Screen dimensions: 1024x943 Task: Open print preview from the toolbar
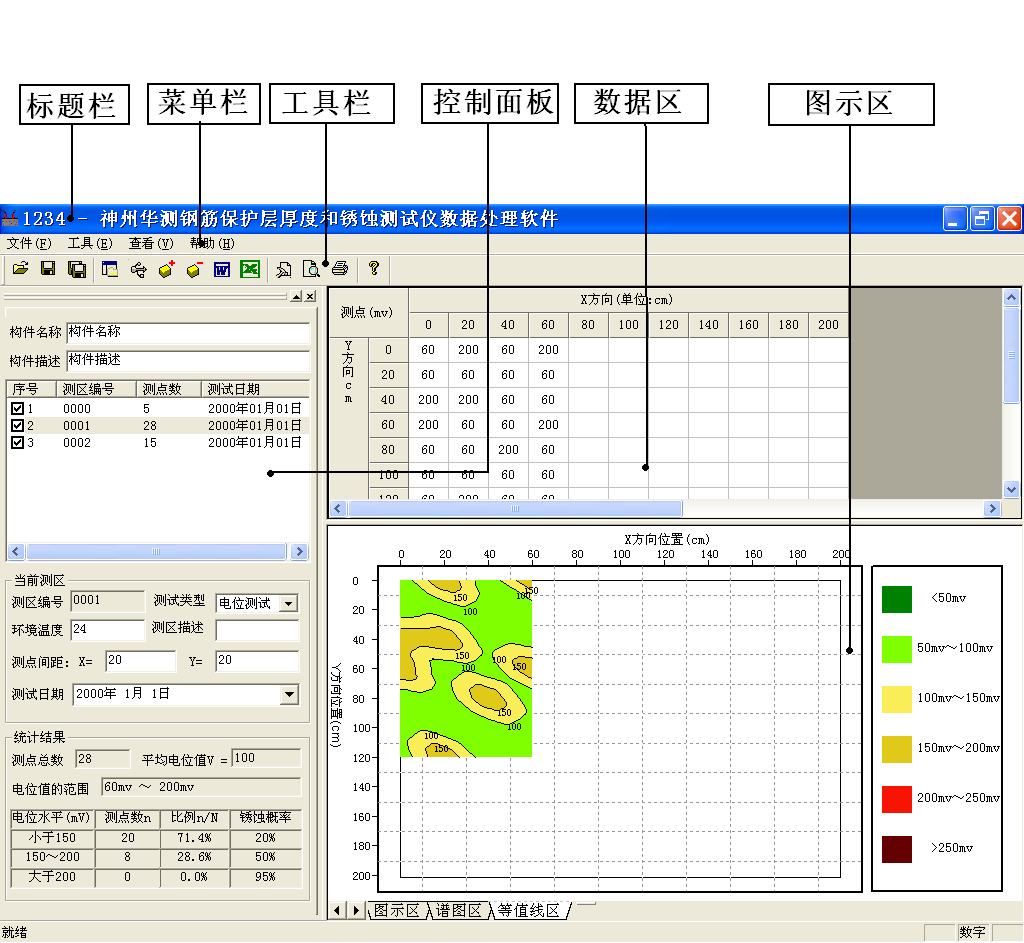(x=312, y=269)
